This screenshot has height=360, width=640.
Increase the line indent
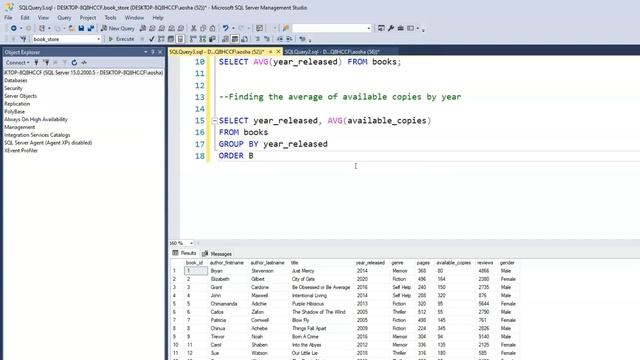pyautogui.click(x=289, y=39)
